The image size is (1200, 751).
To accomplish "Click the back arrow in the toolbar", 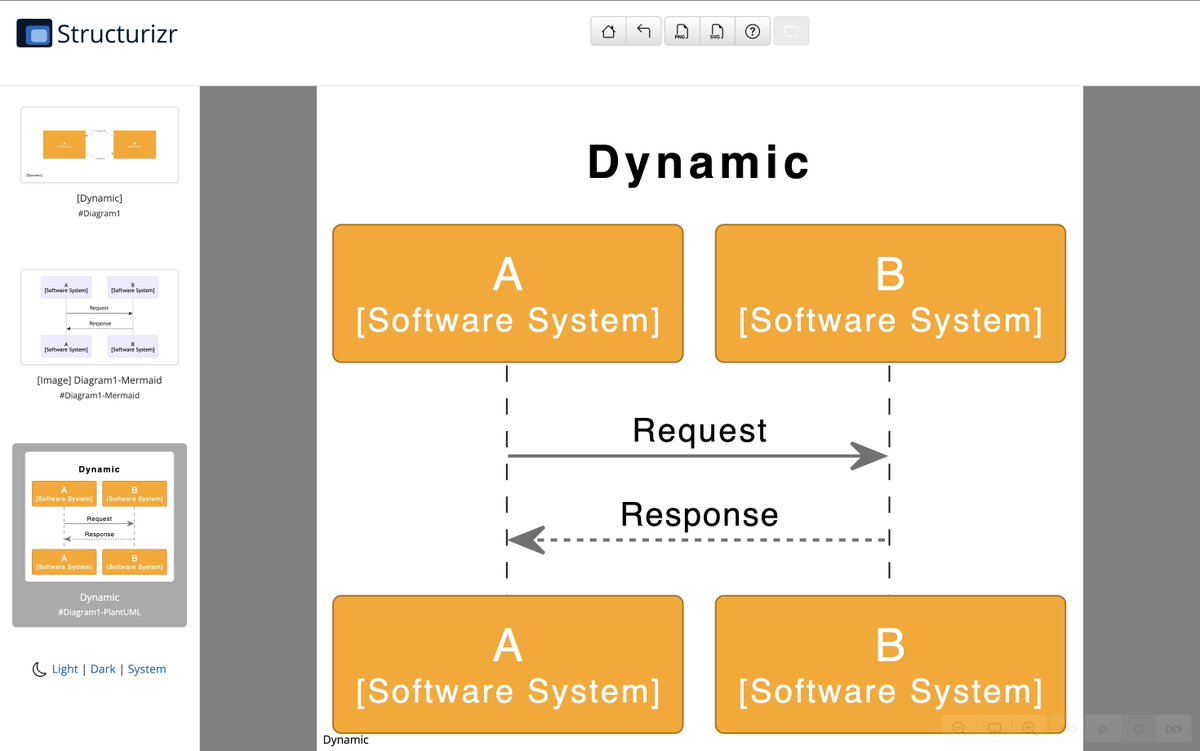I will pos(644,31).
